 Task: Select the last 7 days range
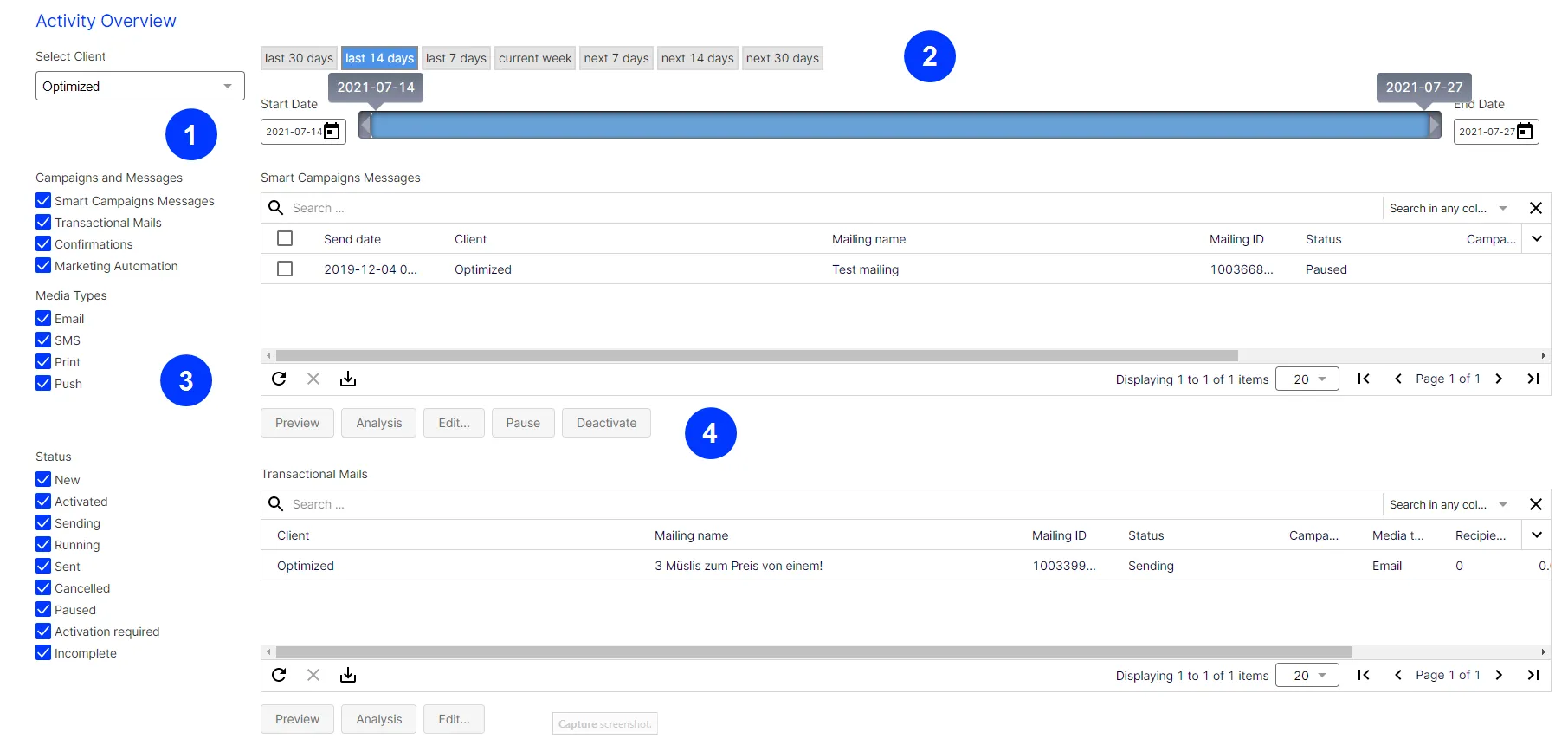click(456, 58)
